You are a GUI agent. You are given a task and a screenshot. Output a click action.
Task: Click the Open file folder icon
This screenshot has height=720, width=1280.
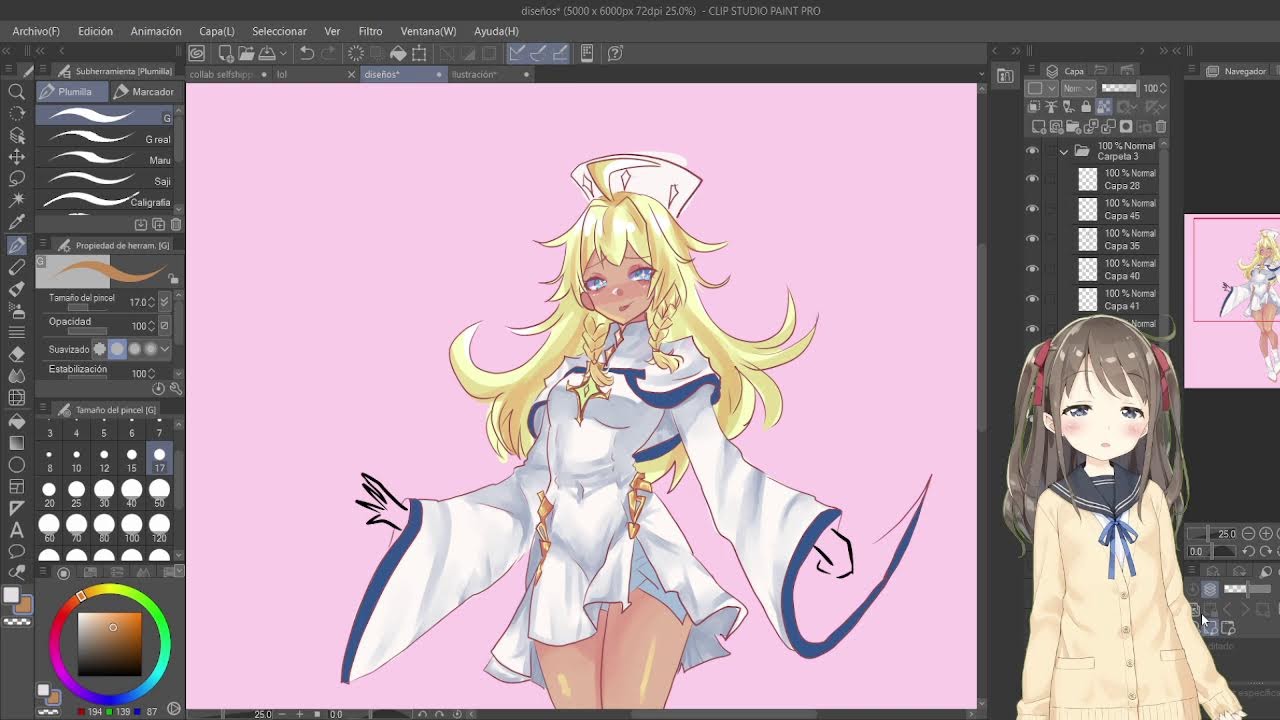point(246,53)
